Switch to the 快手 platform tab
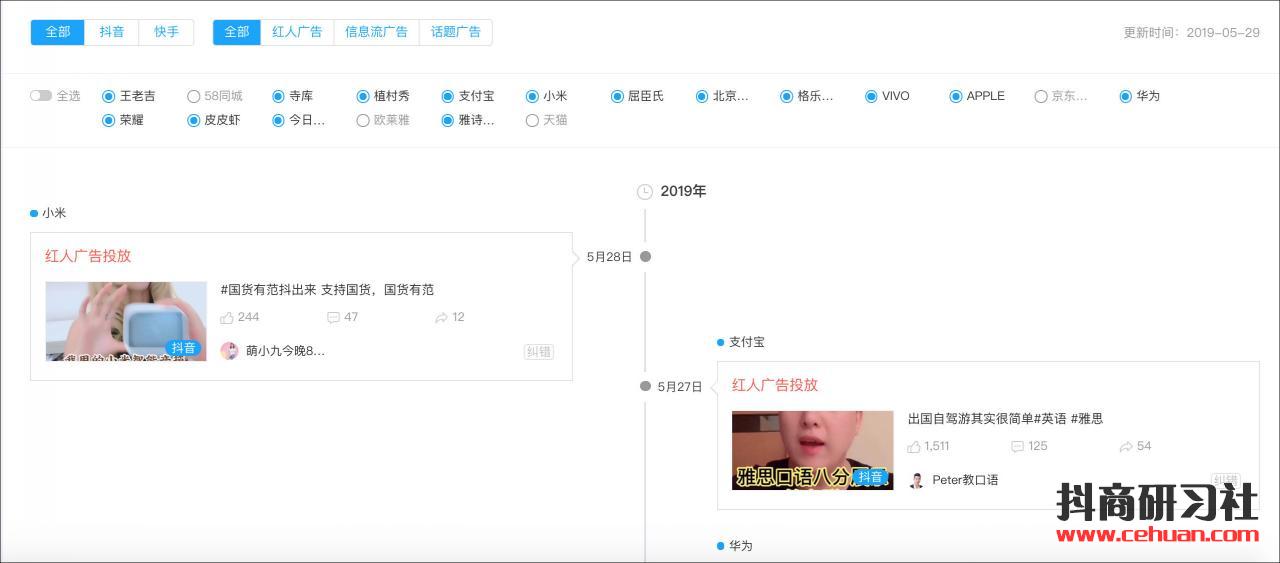This screenshot has width=1280, height=563. [167, 32]
